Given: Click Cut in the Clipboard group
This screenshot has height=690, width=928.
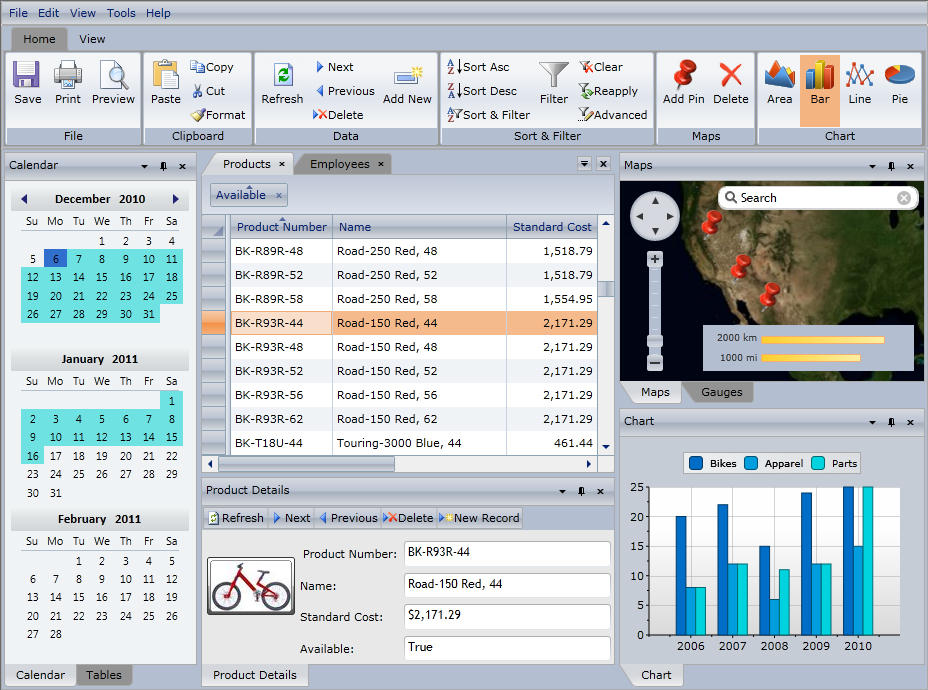Looking at the screenshot, I should click(209, 91).
